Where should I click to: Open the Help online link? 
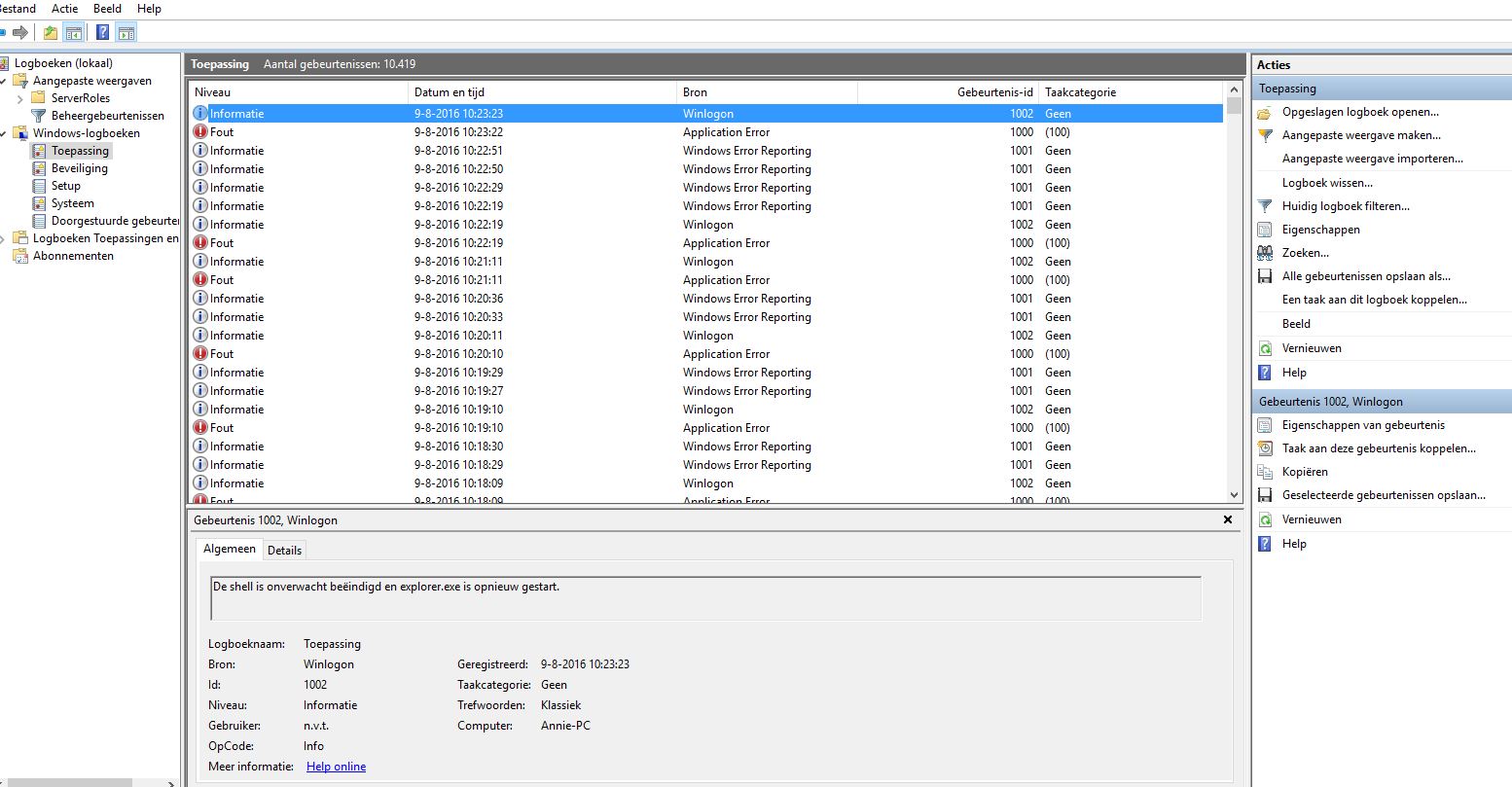tap(336, 767)
